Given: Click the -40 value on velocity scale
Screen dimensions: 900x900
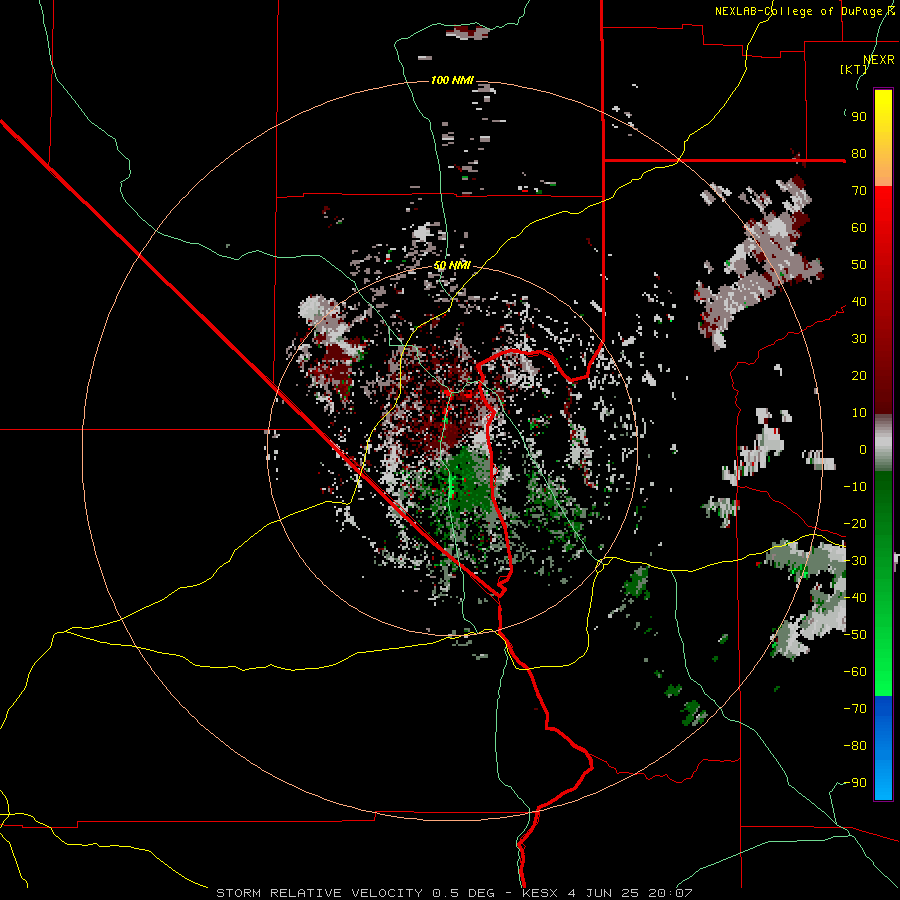Looking at the screenshot, I should point(855,598).
